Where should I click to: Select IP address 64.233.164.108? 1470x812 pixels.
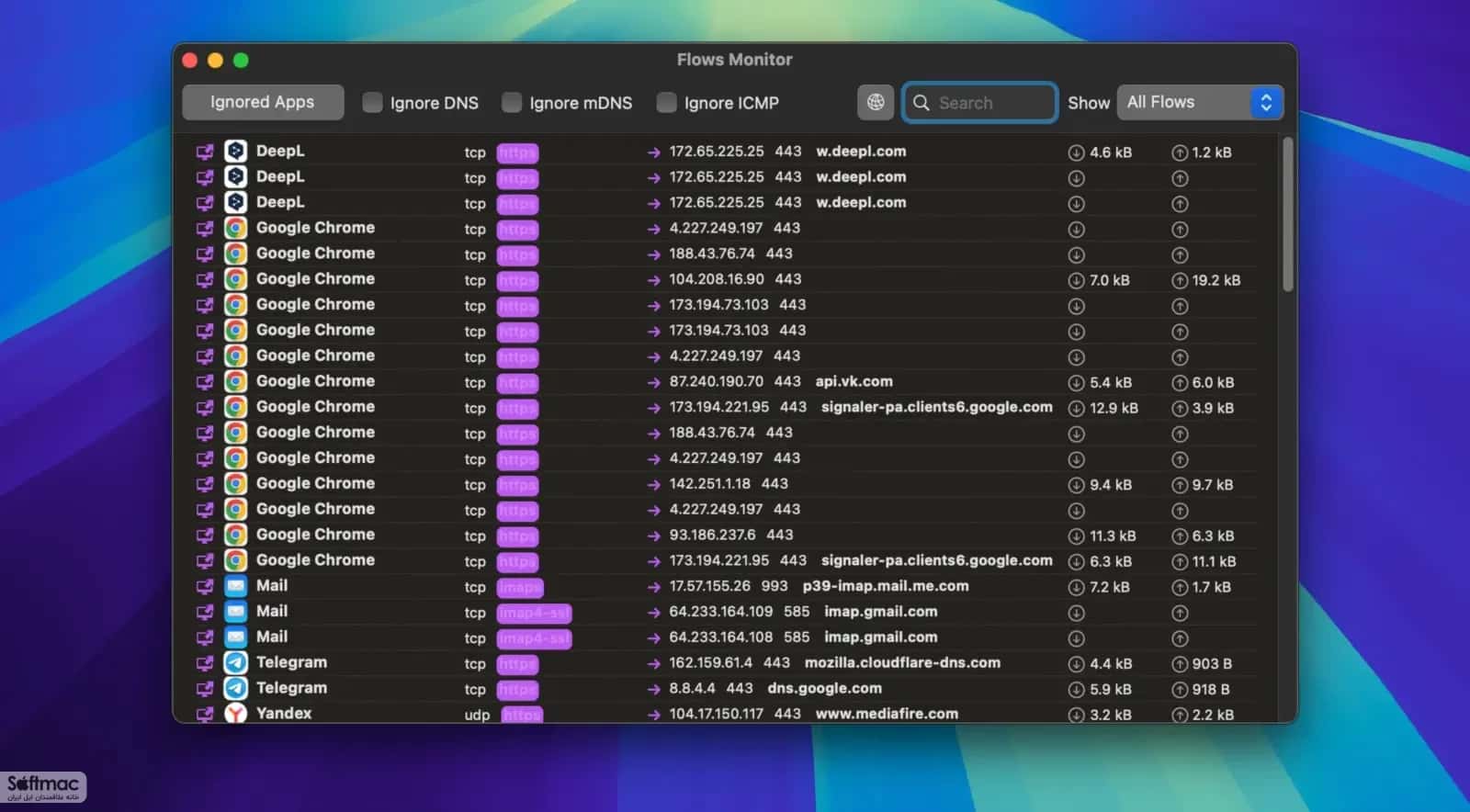[721, 637]
